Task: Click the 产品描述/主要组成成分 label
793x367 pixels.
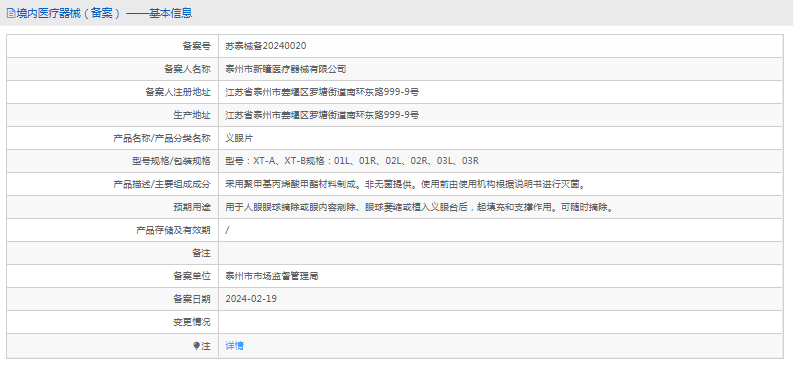Action: (161, 184)
